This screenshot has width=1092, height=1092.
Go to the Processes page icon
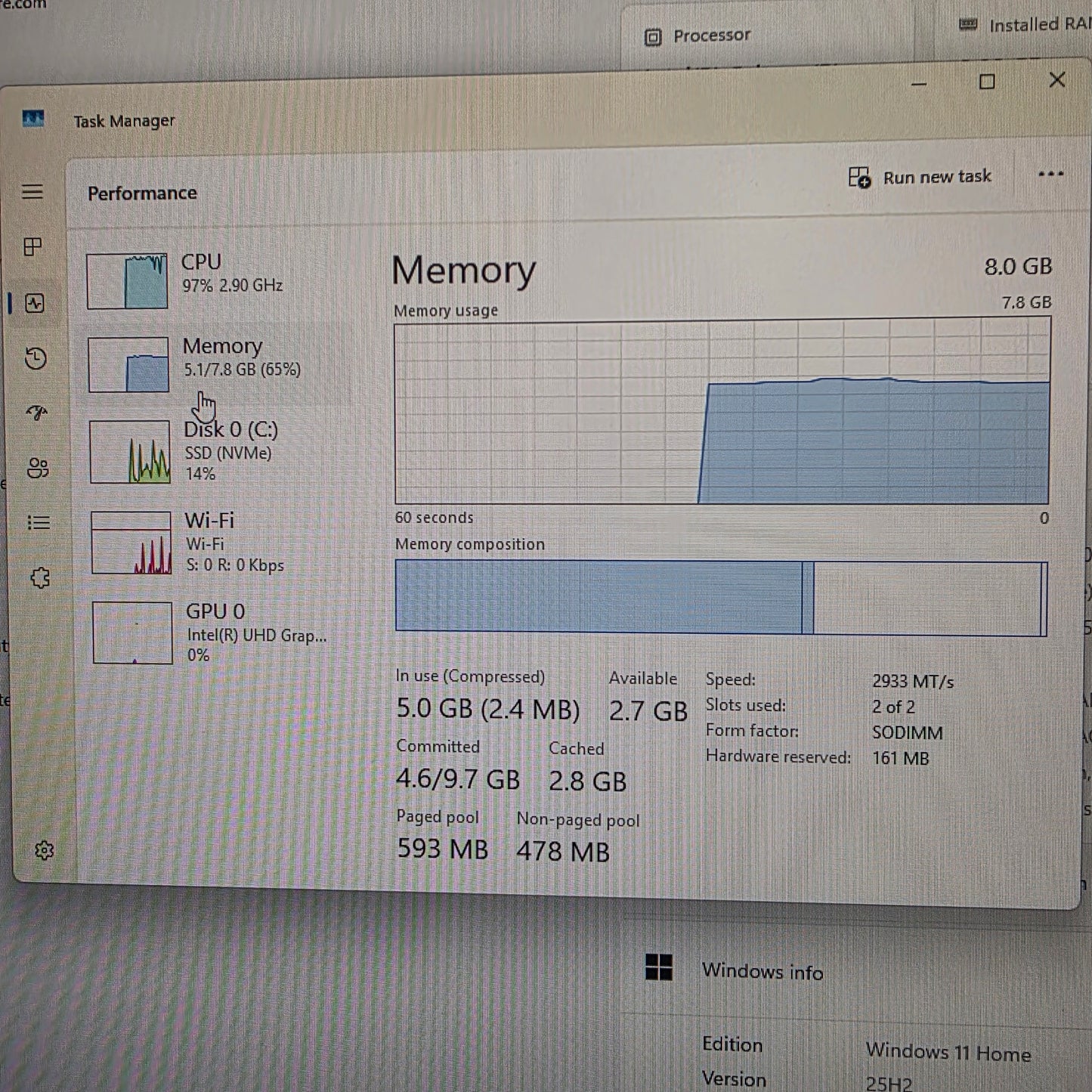point(32,247)
